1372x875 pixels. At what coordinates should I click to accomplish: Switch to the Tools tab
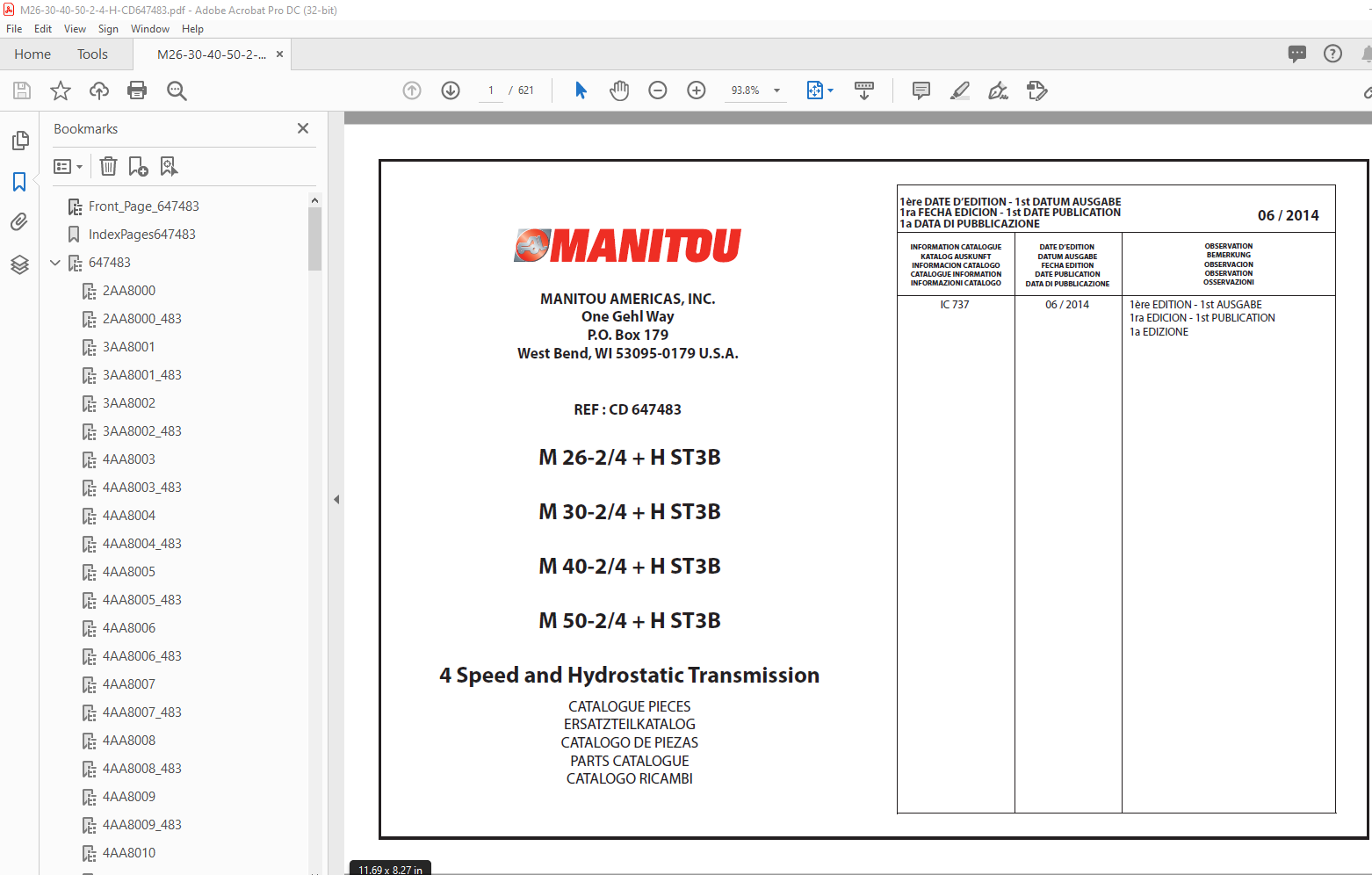point(92,54)
